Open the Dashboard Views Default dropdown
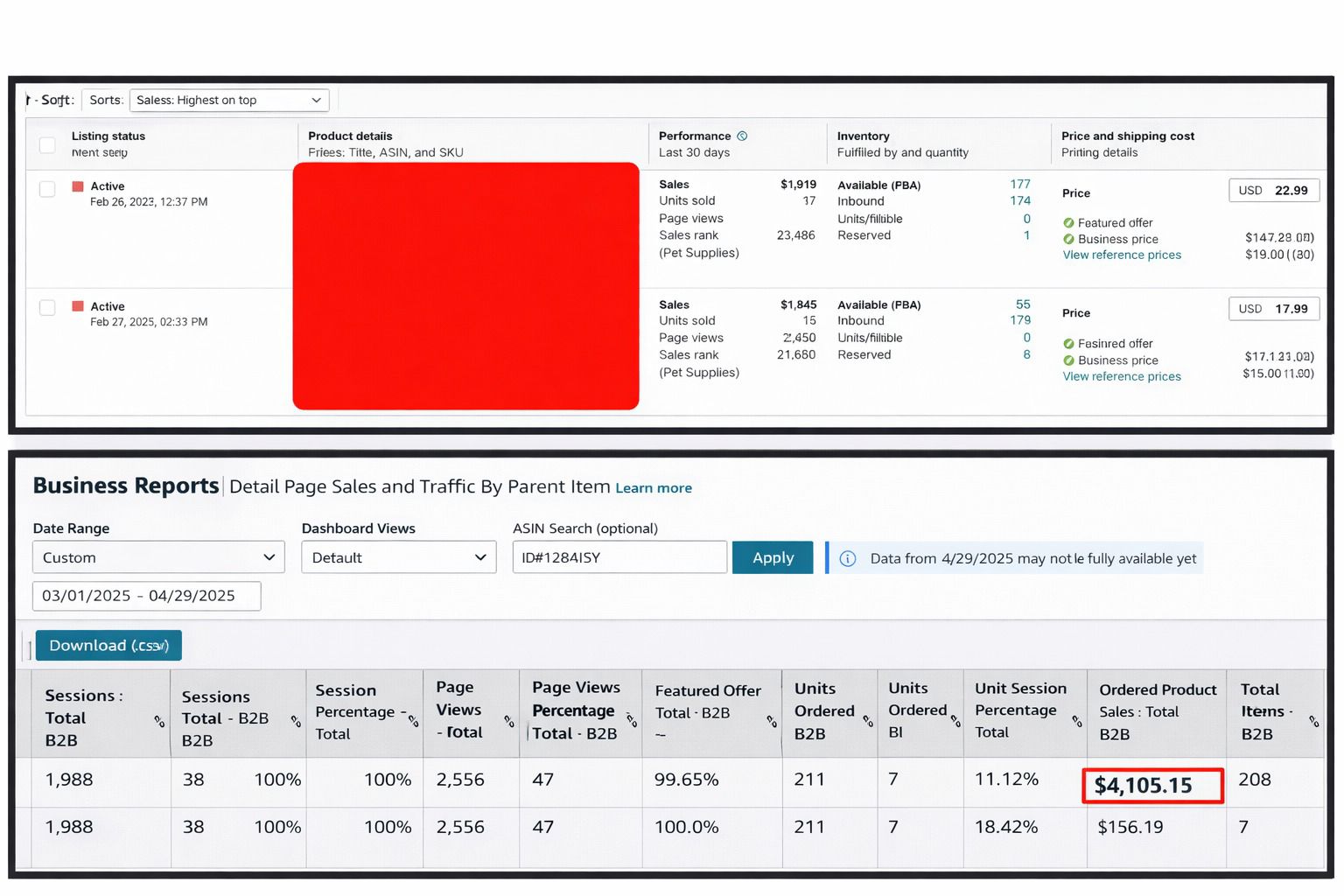1344x896 pixels. point(398,557)
